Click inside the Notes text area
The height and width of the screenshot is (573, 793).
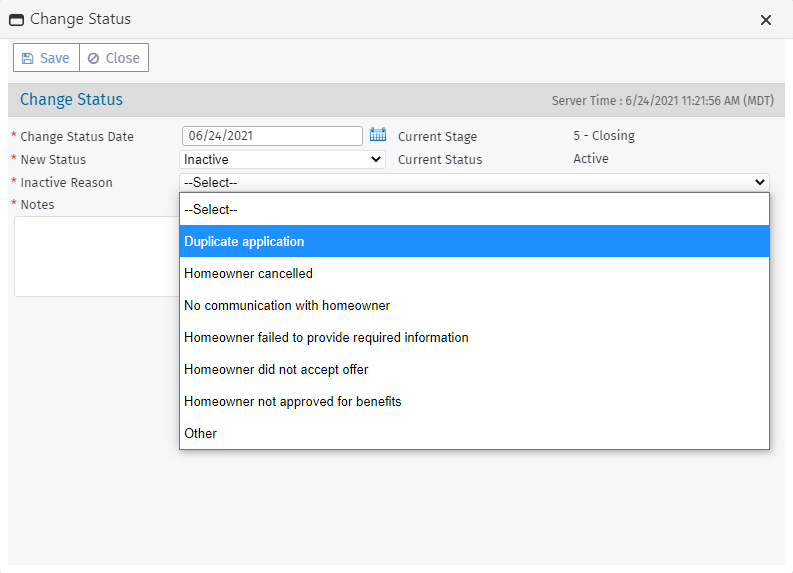click(96, 256)
